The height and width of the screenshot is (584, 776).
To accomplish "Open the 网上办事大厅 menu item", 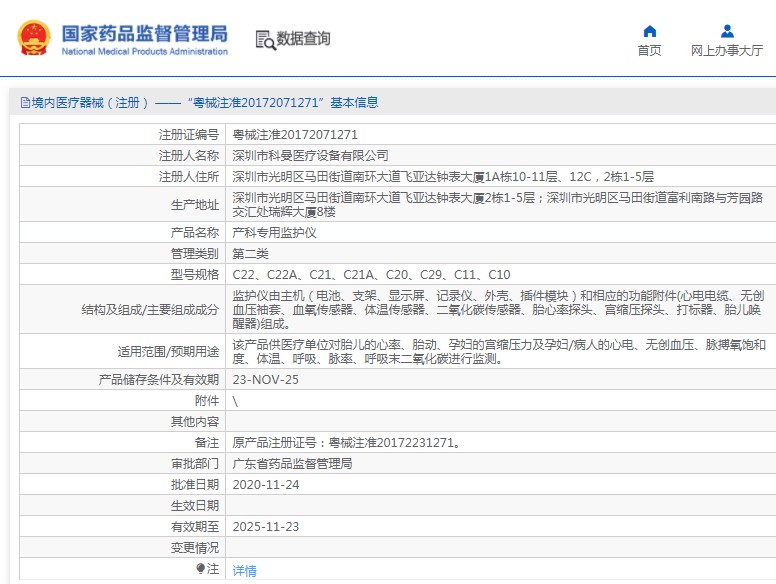I will [x=727, y=51].
